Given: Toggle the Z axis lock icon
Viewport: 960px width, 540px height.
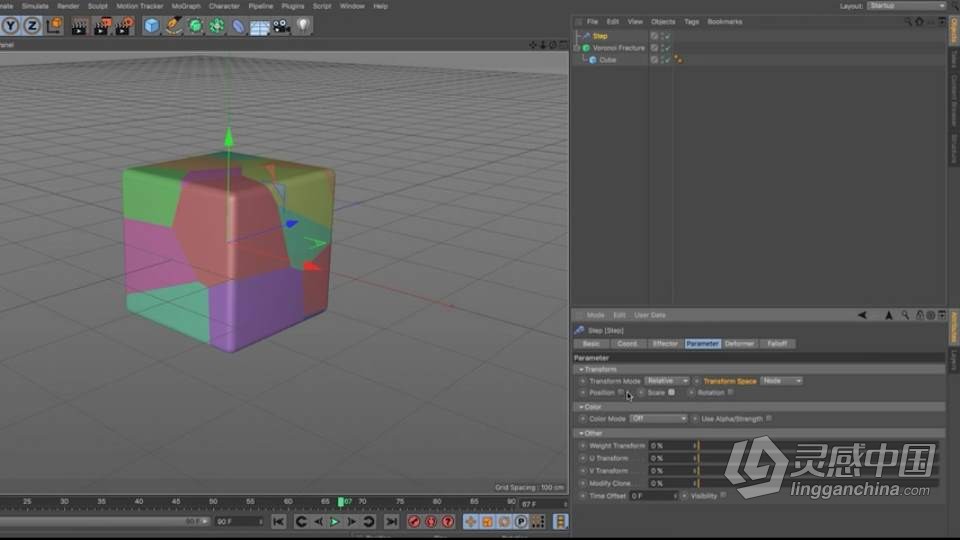Looking at the screenshot, I should click(x=32, y=25).
